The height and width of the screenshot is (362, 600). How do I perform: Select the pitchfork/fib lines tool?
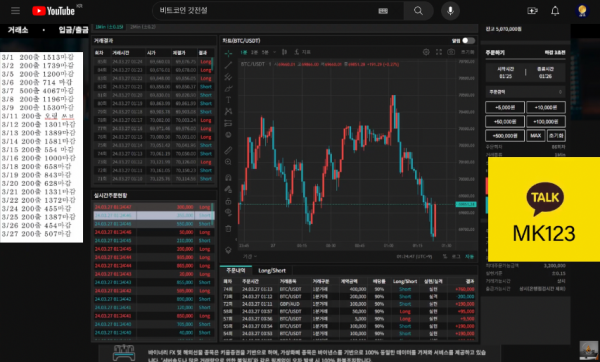tap(228, 77)
